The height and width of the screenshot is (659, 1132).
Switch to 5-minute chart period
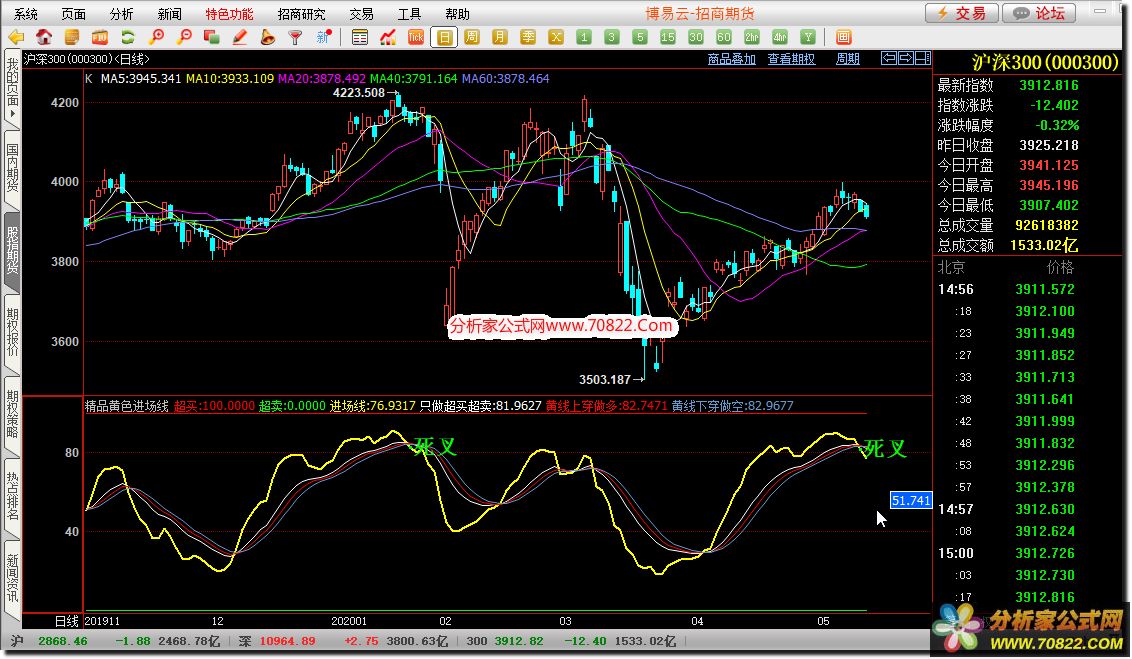click(x=640, y=37)
